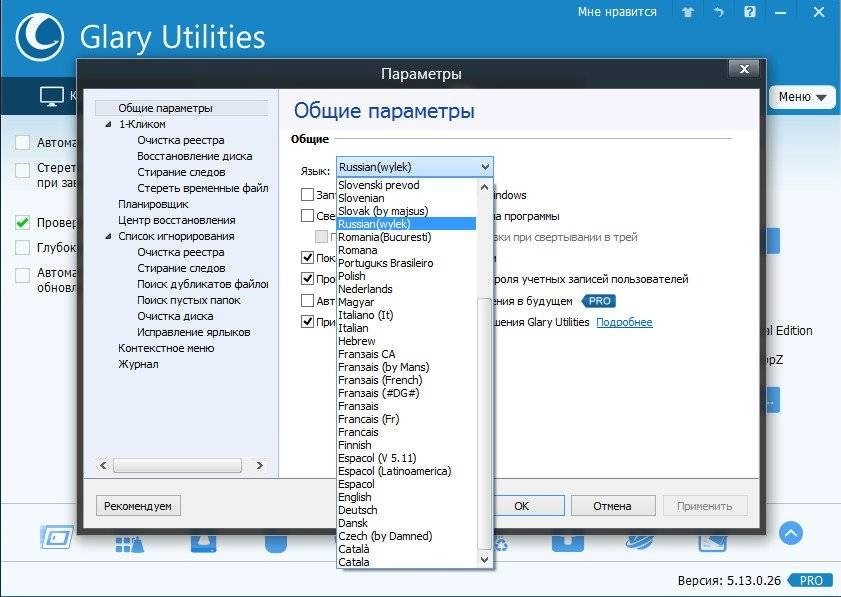This screenshot has height=597, width=841.
Task: Select Планировщик in tree
Action: [x=153, y=204]
